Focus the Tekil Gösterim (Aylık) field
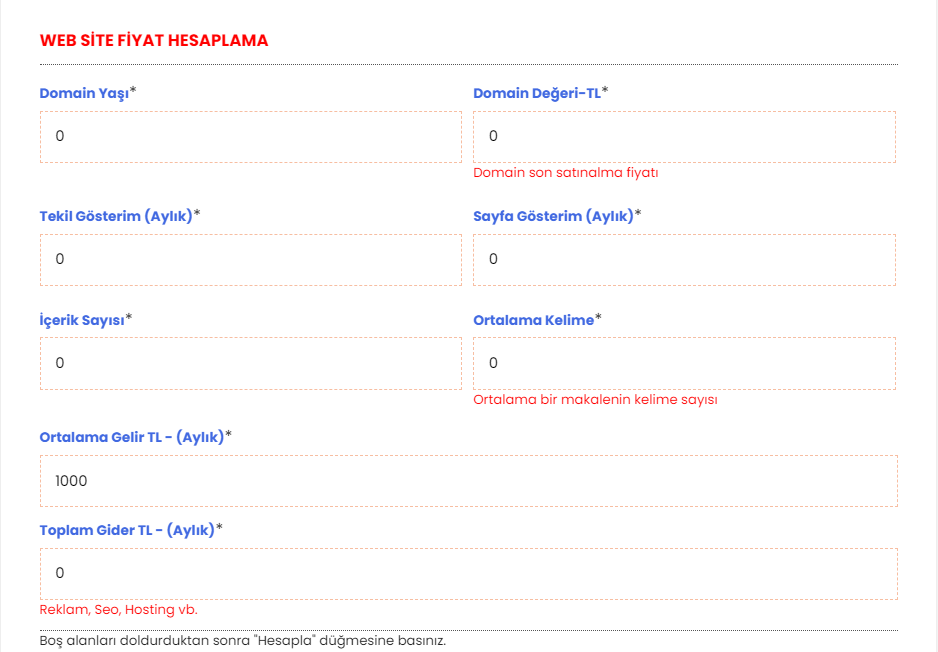This screenshot has height=652, width=938. (x=251, y=260)
